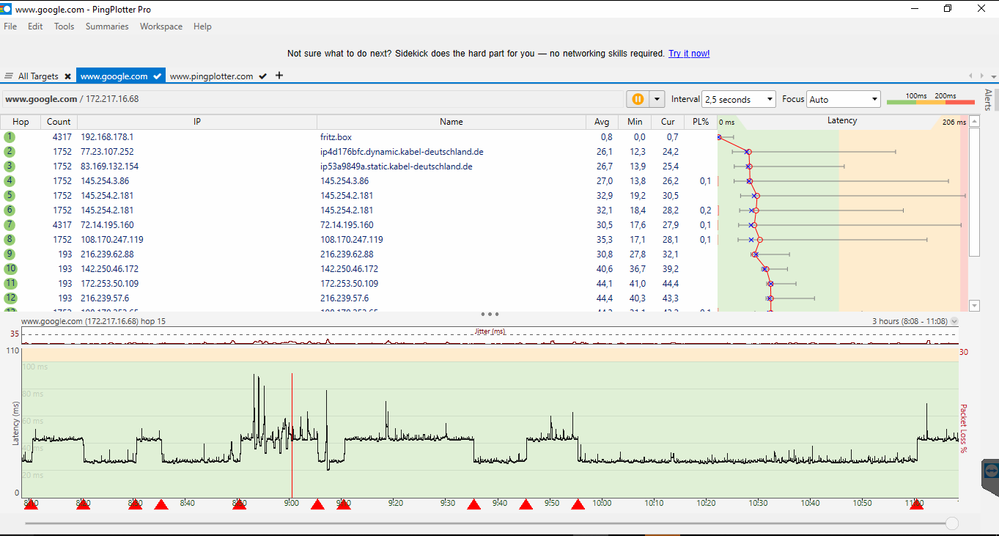Click the red marker triangle at 11:00

tap(916, 505)
